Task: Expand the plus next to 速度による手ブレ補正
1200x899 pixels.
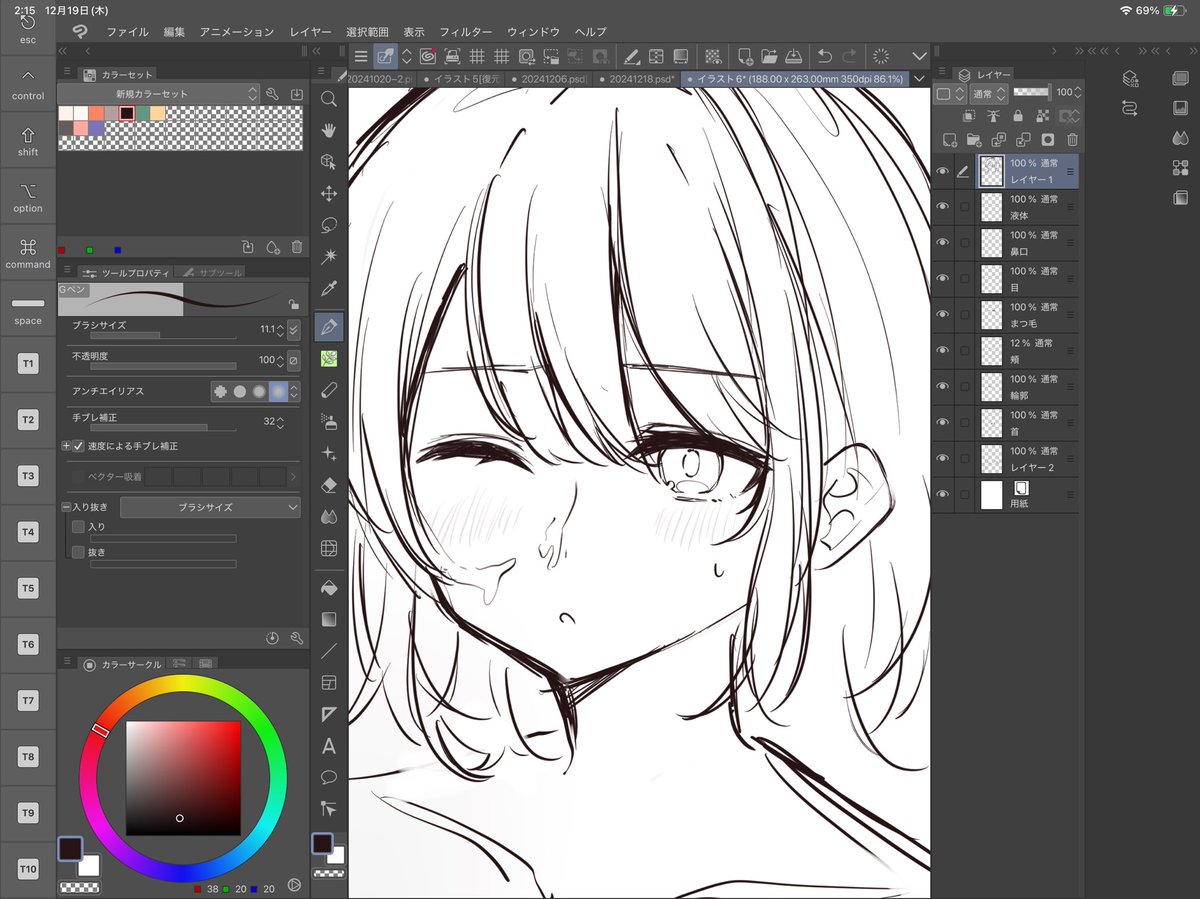Action: [x=66, y=446]
